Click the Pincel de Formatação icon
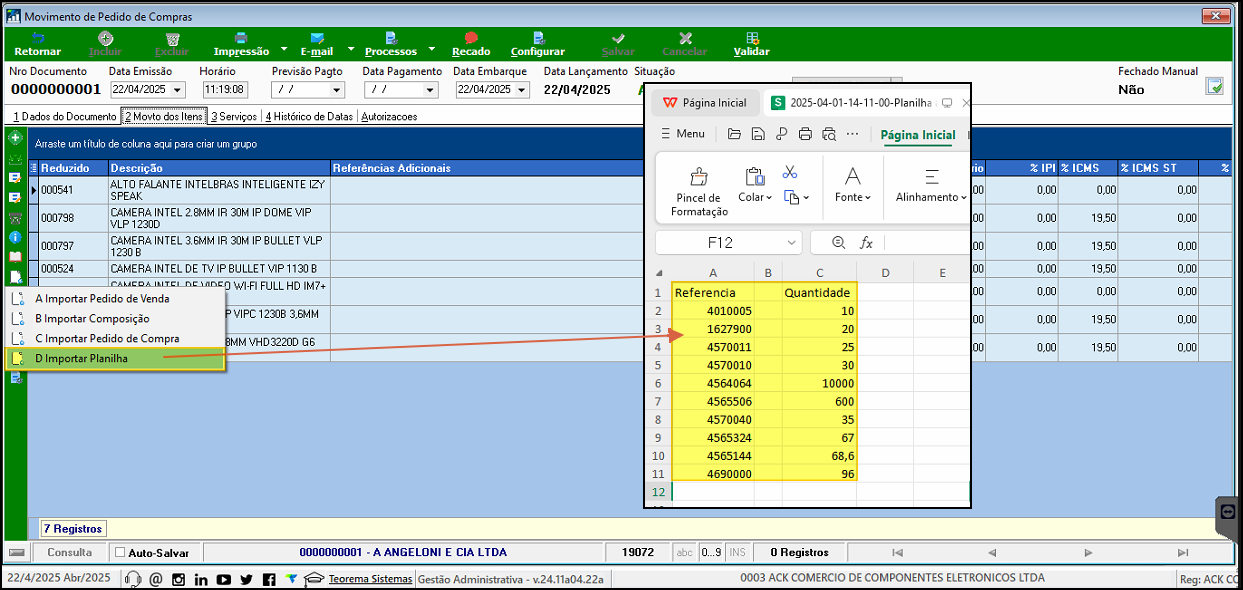The image size is (1243, 590). pos(700,177)
